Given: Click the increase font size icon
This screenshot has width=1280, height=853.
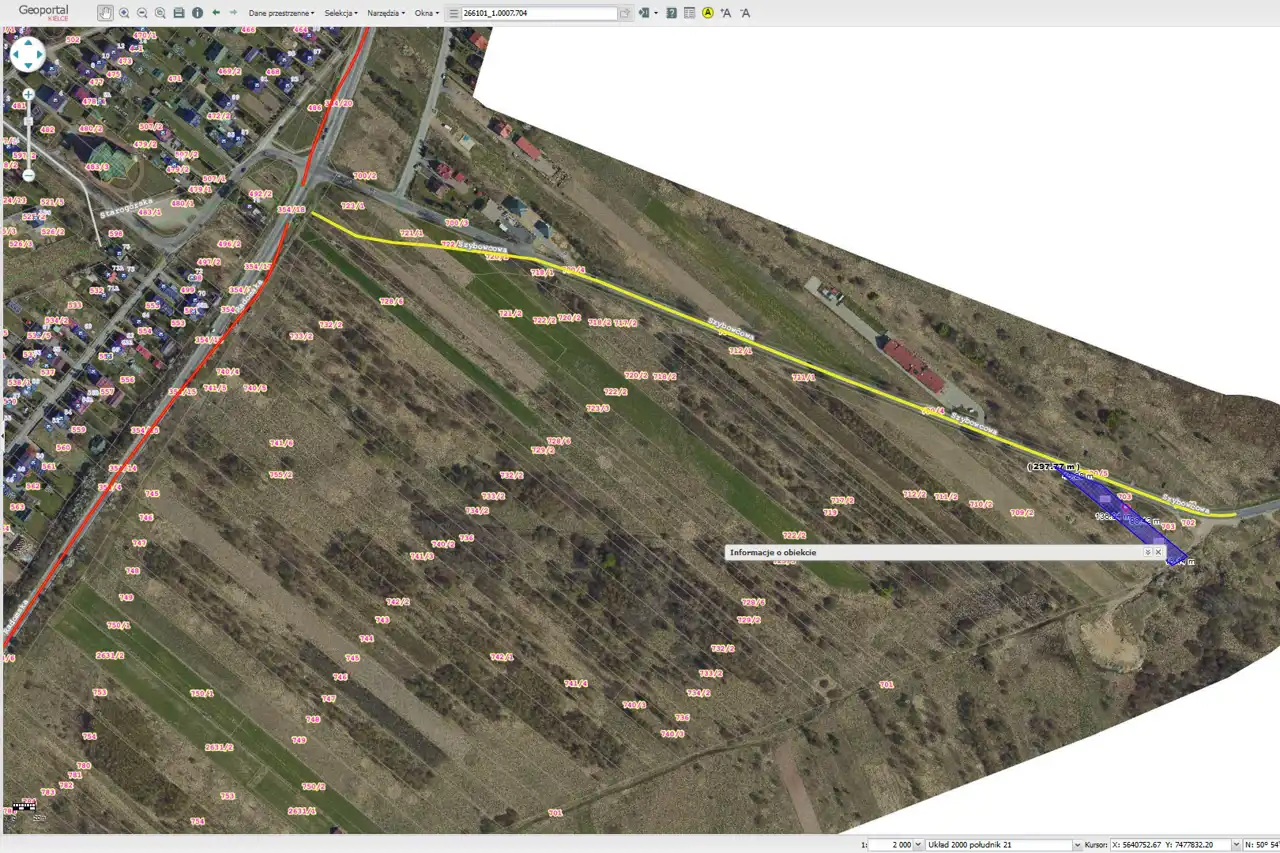Looking at the screenshot, I should click(x=726, y=13).
